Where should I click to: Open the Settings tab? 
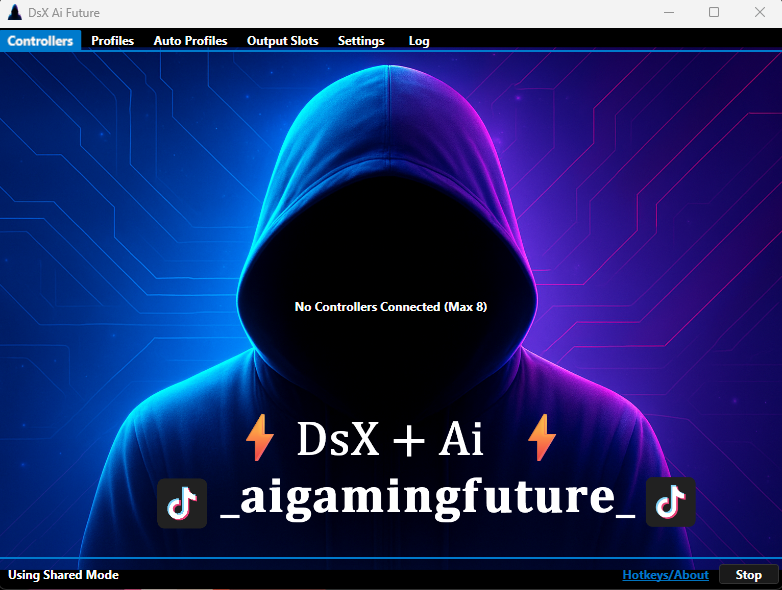point(361,40)
